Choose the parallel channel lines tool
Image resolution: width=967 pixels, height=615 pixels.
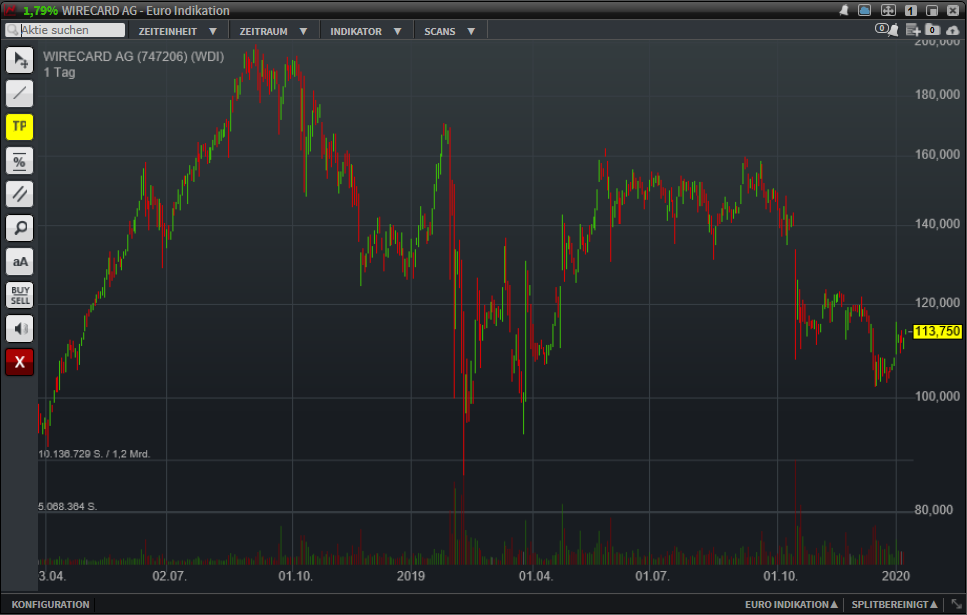(19, 194)
